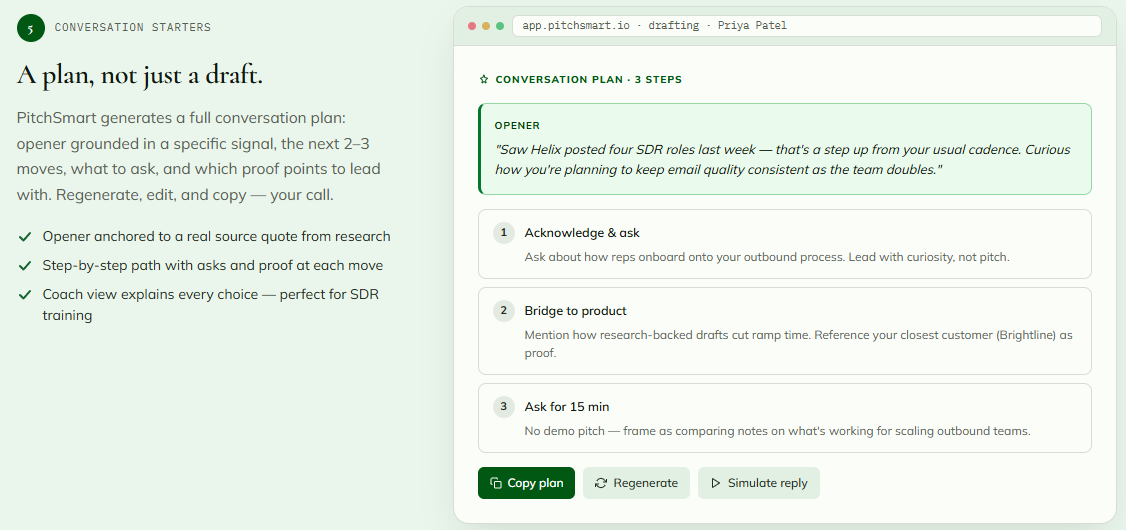Open the Ask for 15 min step card
1126x530 pixels.
click(x=785, y=418)
